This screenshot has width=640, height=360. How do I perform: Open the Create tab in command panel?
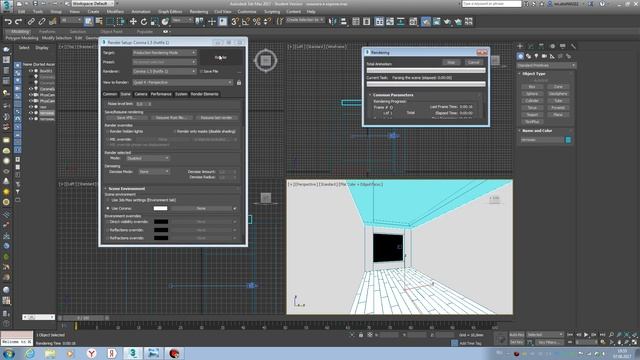coord(520,46)
